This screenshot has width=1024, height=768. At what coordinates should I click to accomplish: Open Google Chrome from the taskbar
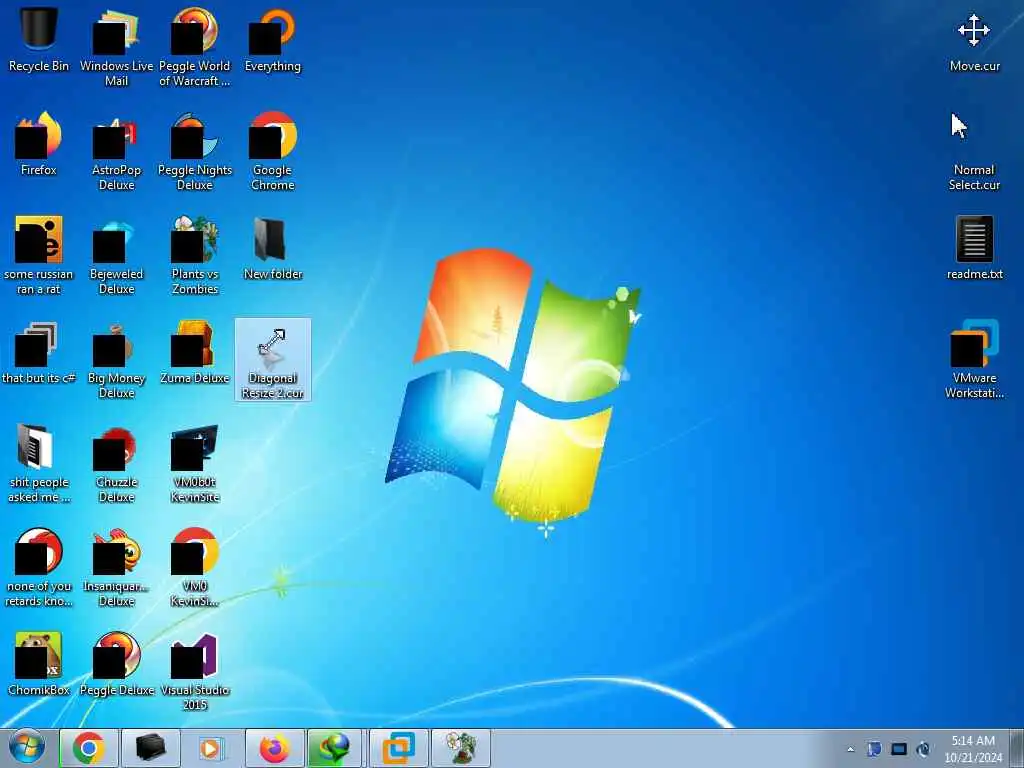[89, 748]
